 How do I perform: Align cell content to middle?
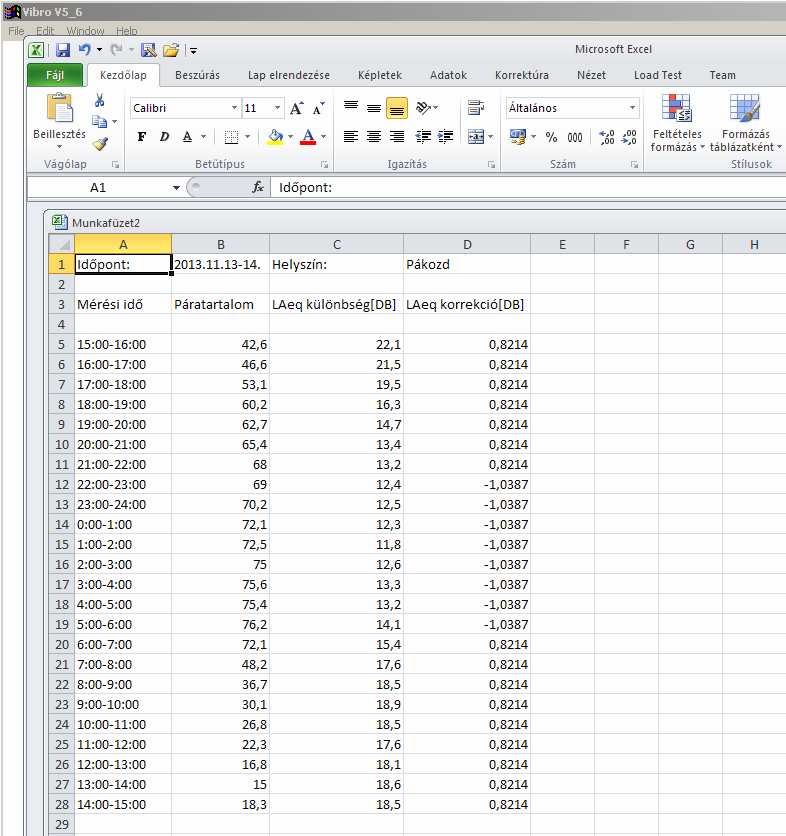pyautogui.click(x=374, y=108)
